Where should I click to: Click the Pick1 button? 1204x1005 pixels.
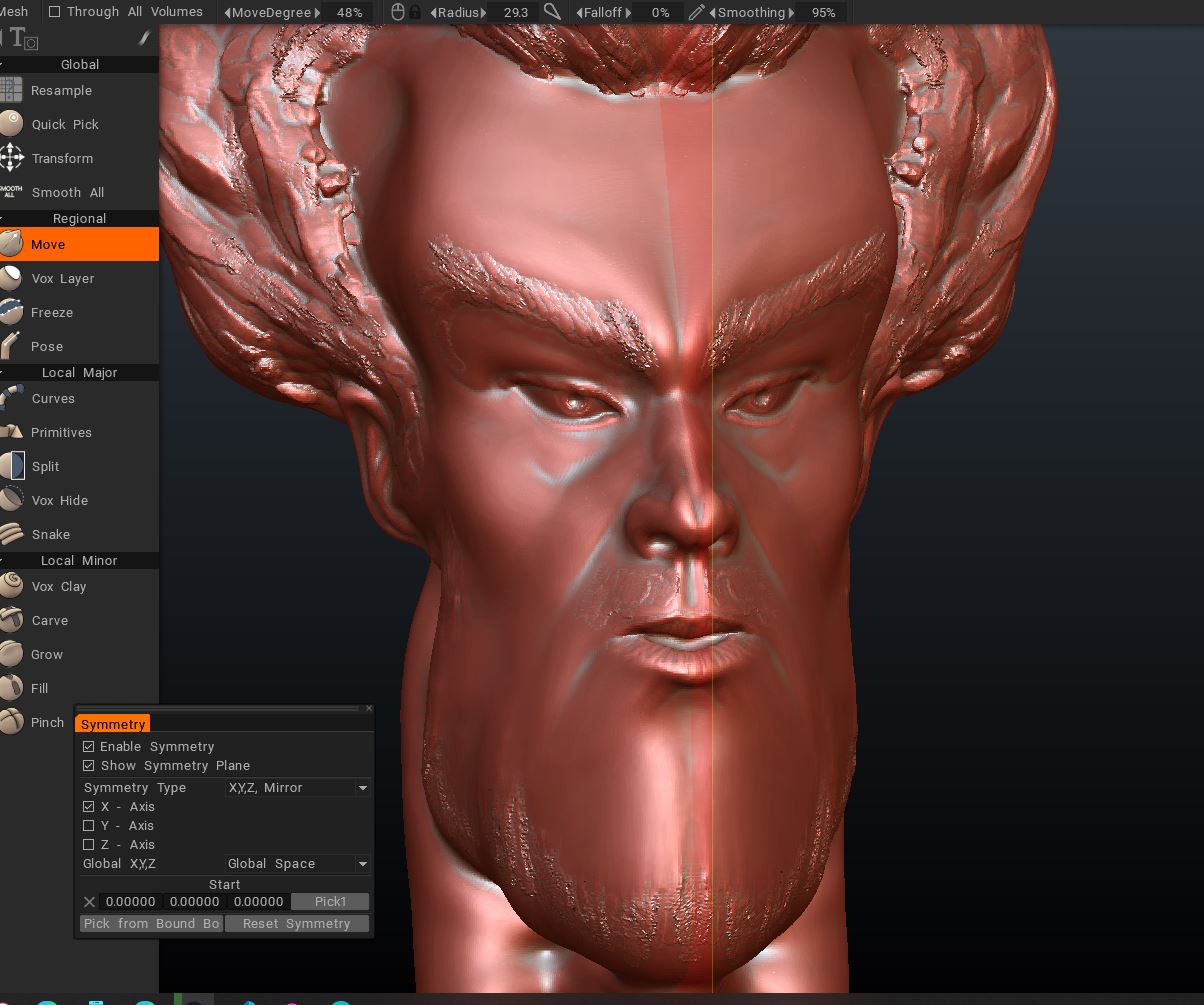tap(330, 902)
